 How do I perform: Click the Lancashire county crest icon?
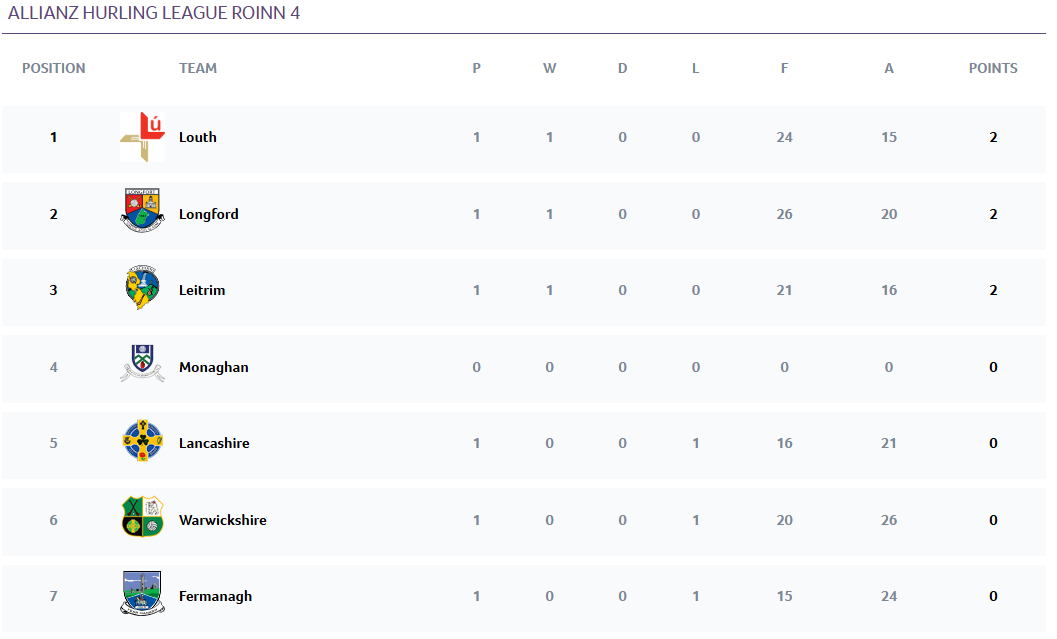coord(142,441)
